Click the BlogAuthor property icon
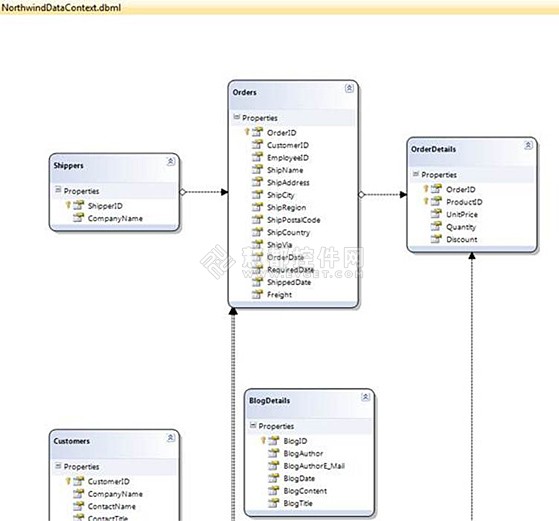The width and height of the screenshot is (559, 521). click(273, 453)
